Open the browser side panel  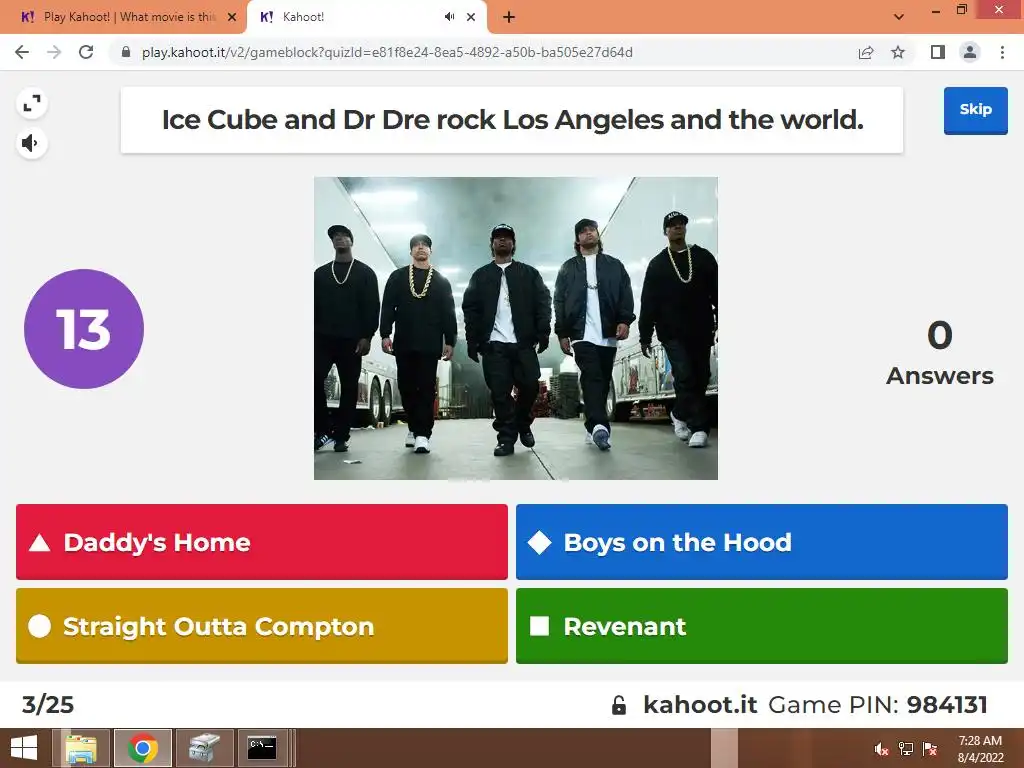pos(938,52)
